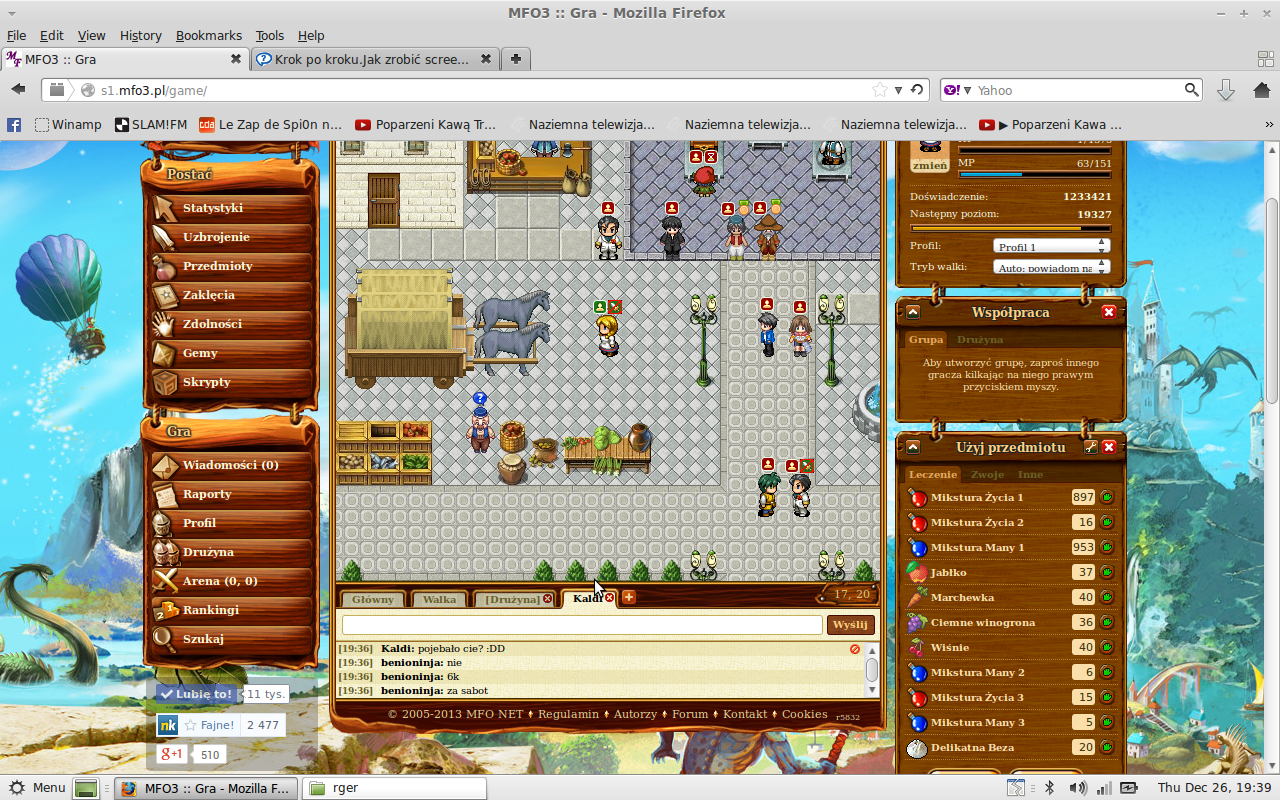The height and width of the screenshot is (800, 1280).
Task: Click the red block icon next to Kaldi's message
Action: coord(855,649)
